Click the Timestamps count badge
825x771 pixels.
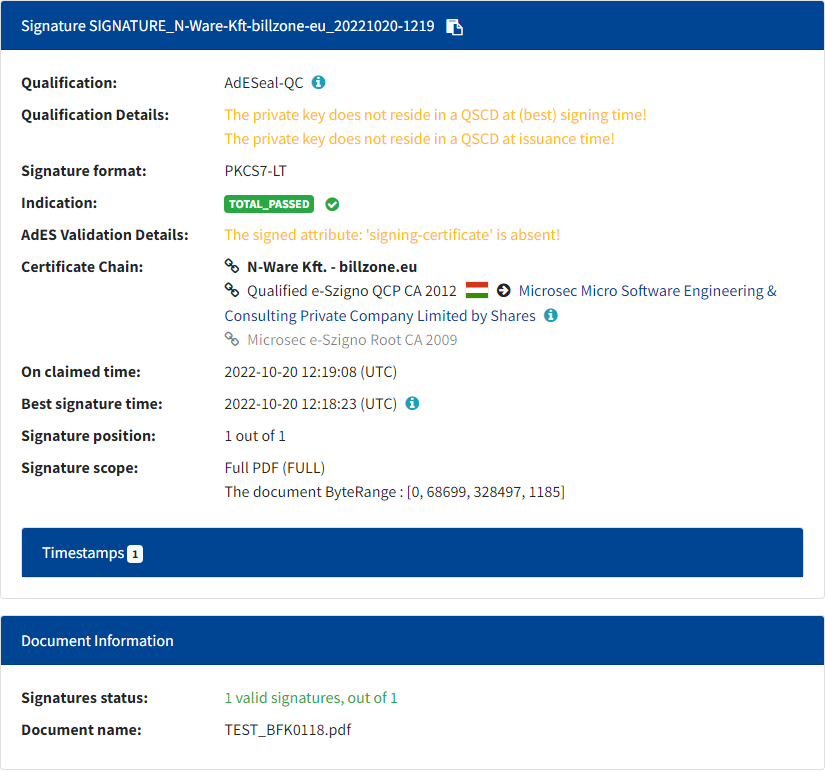pos(135,554)
